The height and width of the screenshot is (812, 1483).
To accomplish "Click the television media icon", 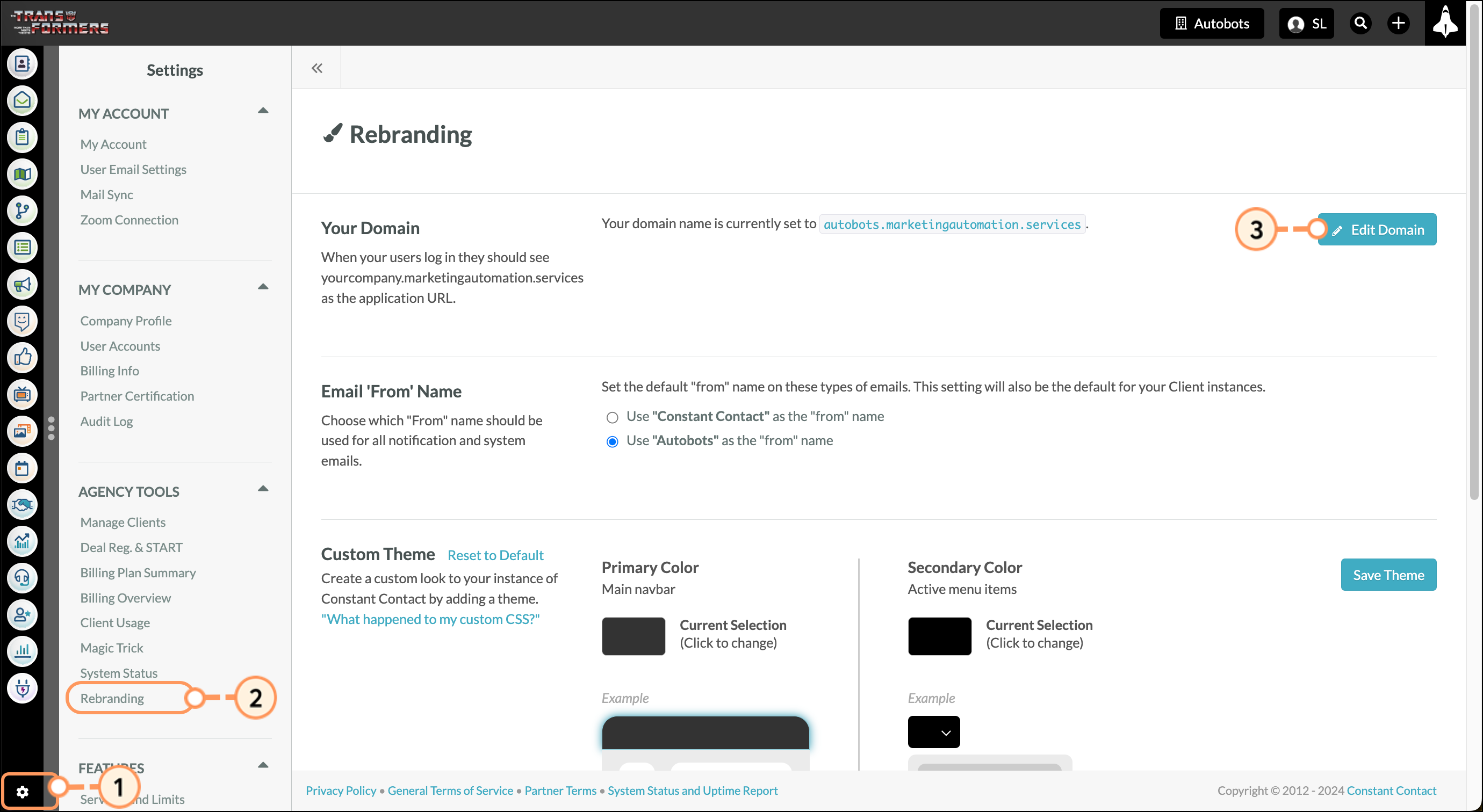I will coord(22,395).
